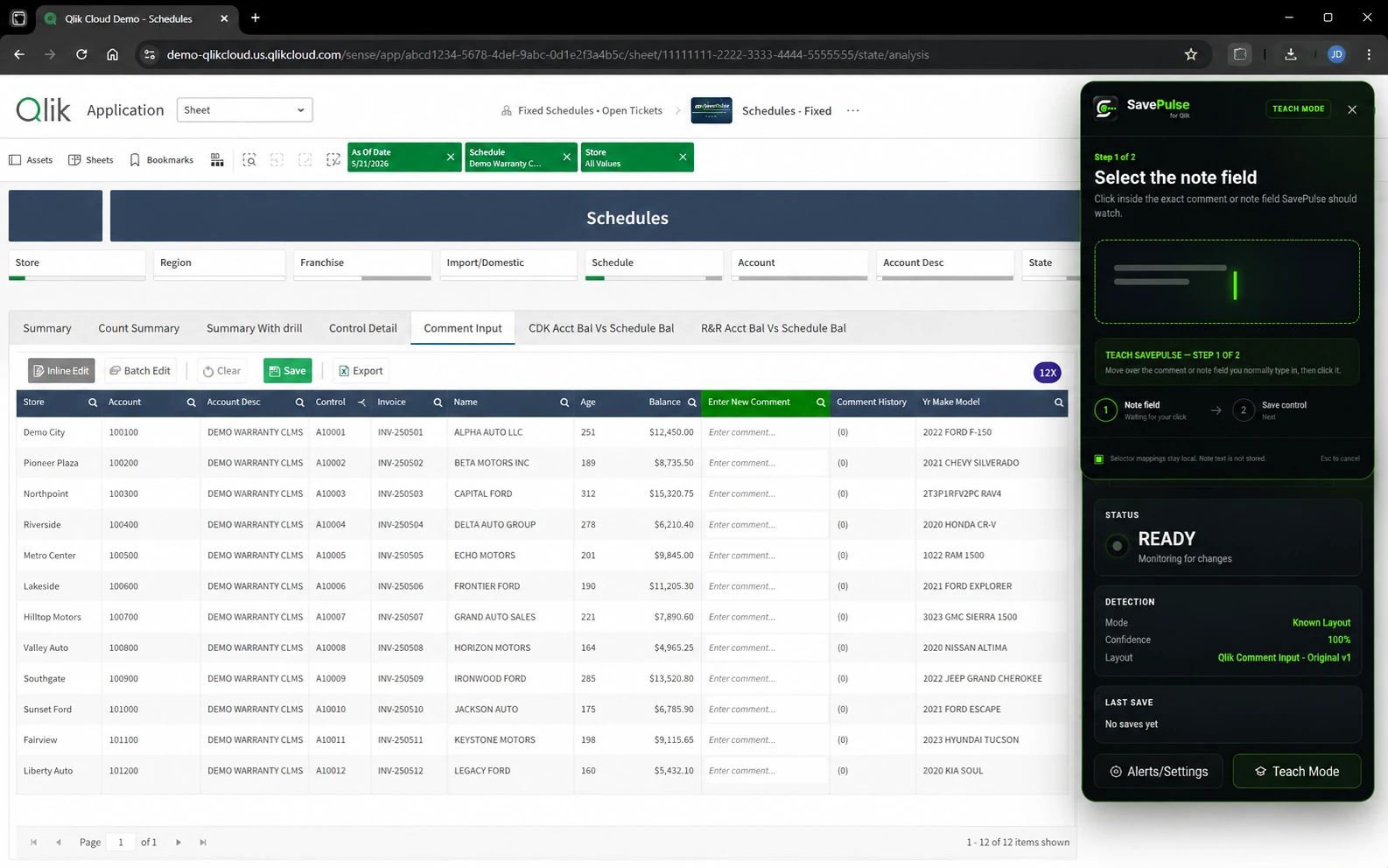
Task: Expand the Store filter pane
Action: (77, 264)
